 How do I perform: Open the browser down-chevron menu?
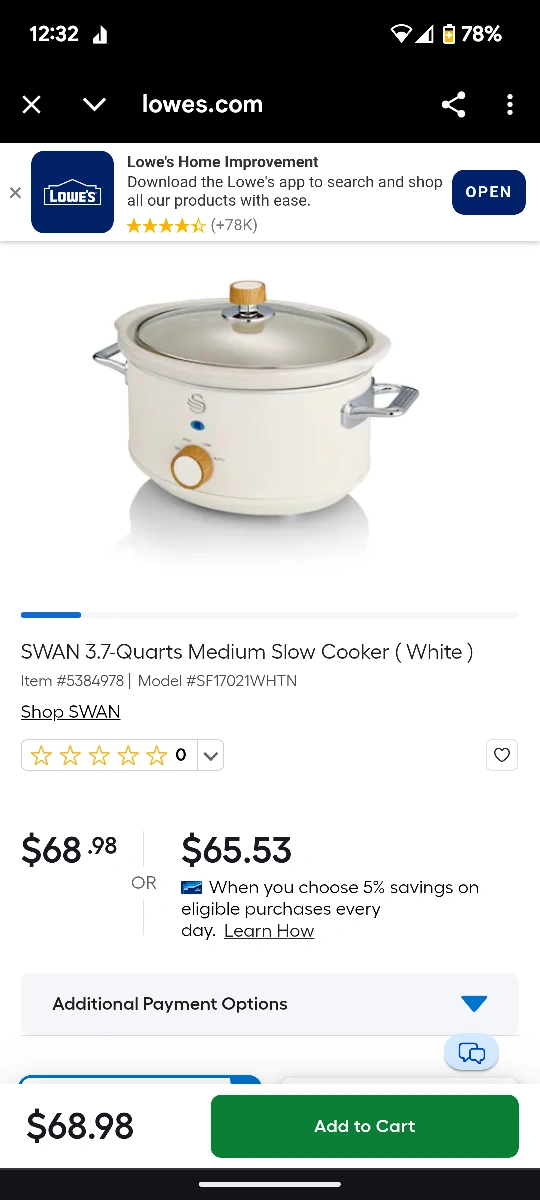click(94, 105)
